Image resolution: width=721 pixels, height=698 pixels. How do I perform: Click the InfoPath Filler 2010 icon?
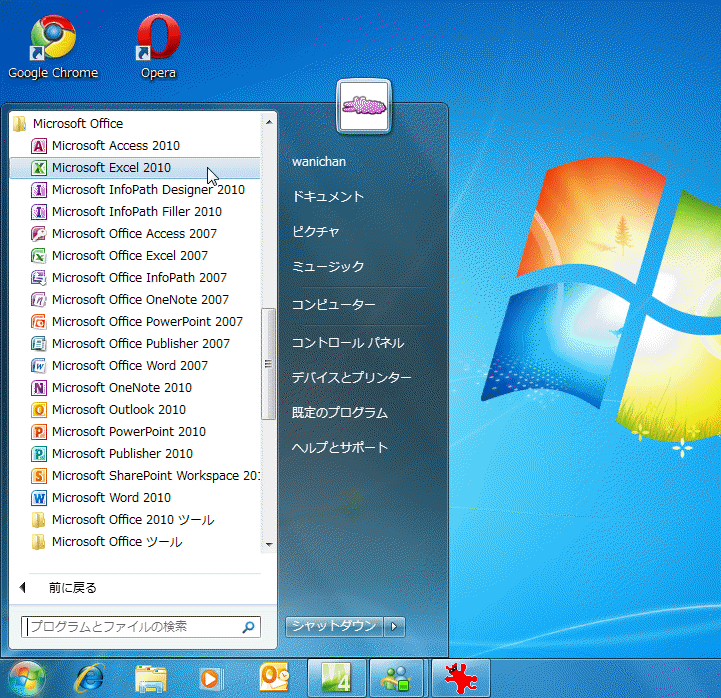[x=39, y=212]
